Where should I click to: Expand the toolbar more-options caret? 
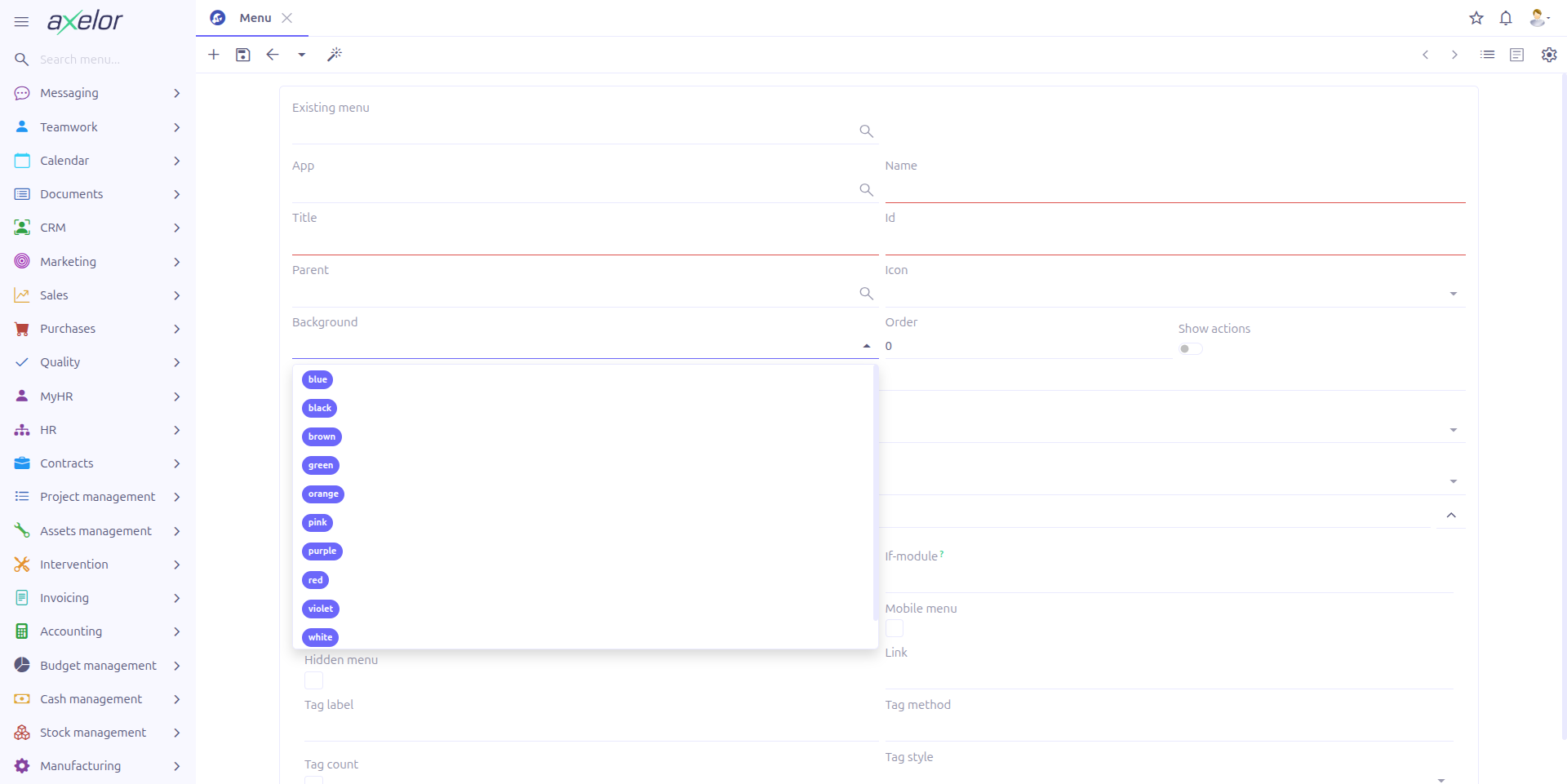point(302,55)
